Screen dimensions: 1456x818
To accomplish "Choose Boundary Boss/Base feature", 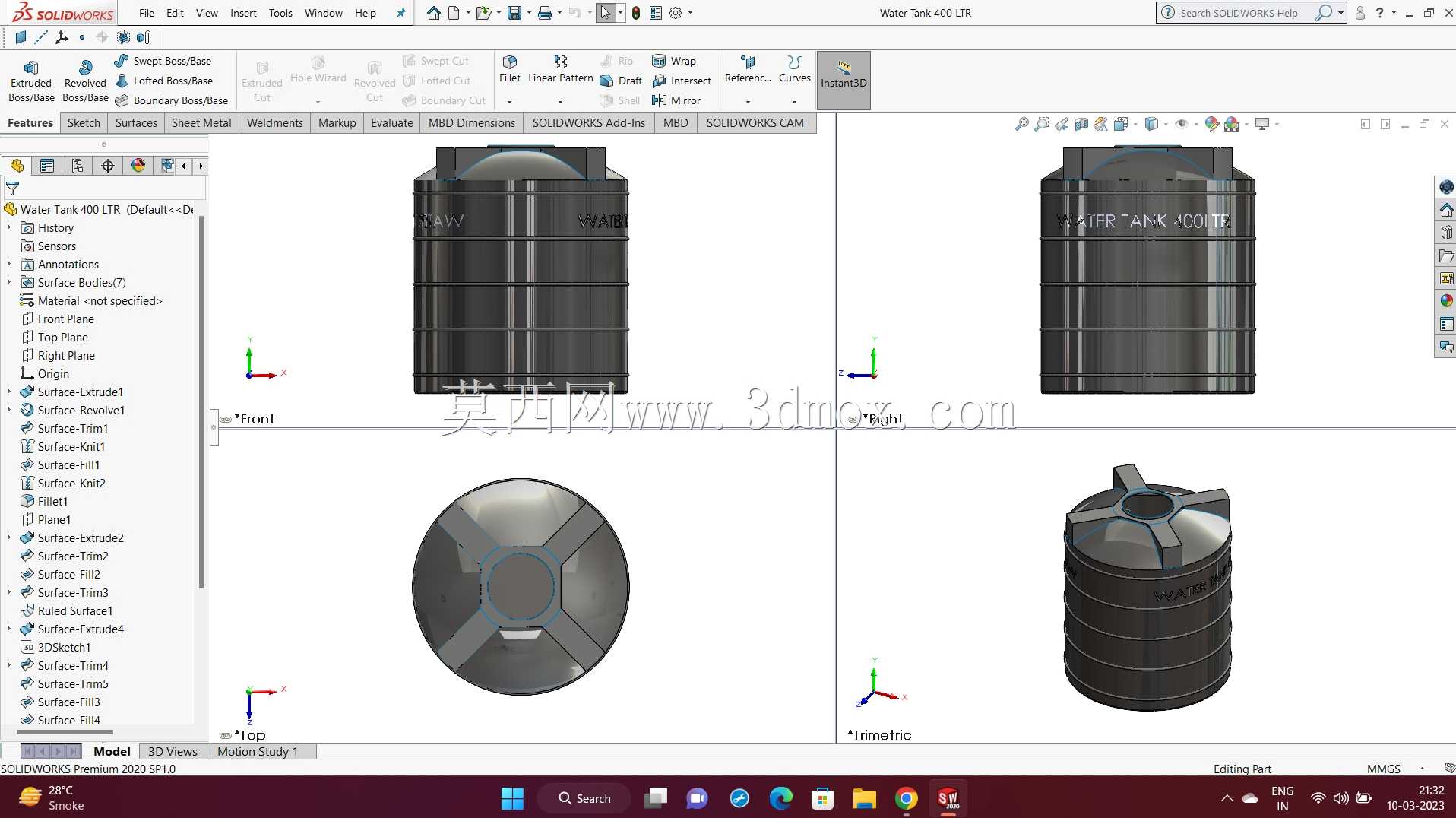I will (171, 100).
